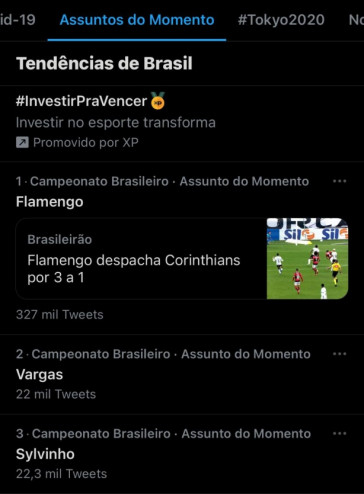Viewport: 364px width, 494px height.
Task: Click the promoted arrow icon beside XP
Action: 22,143
